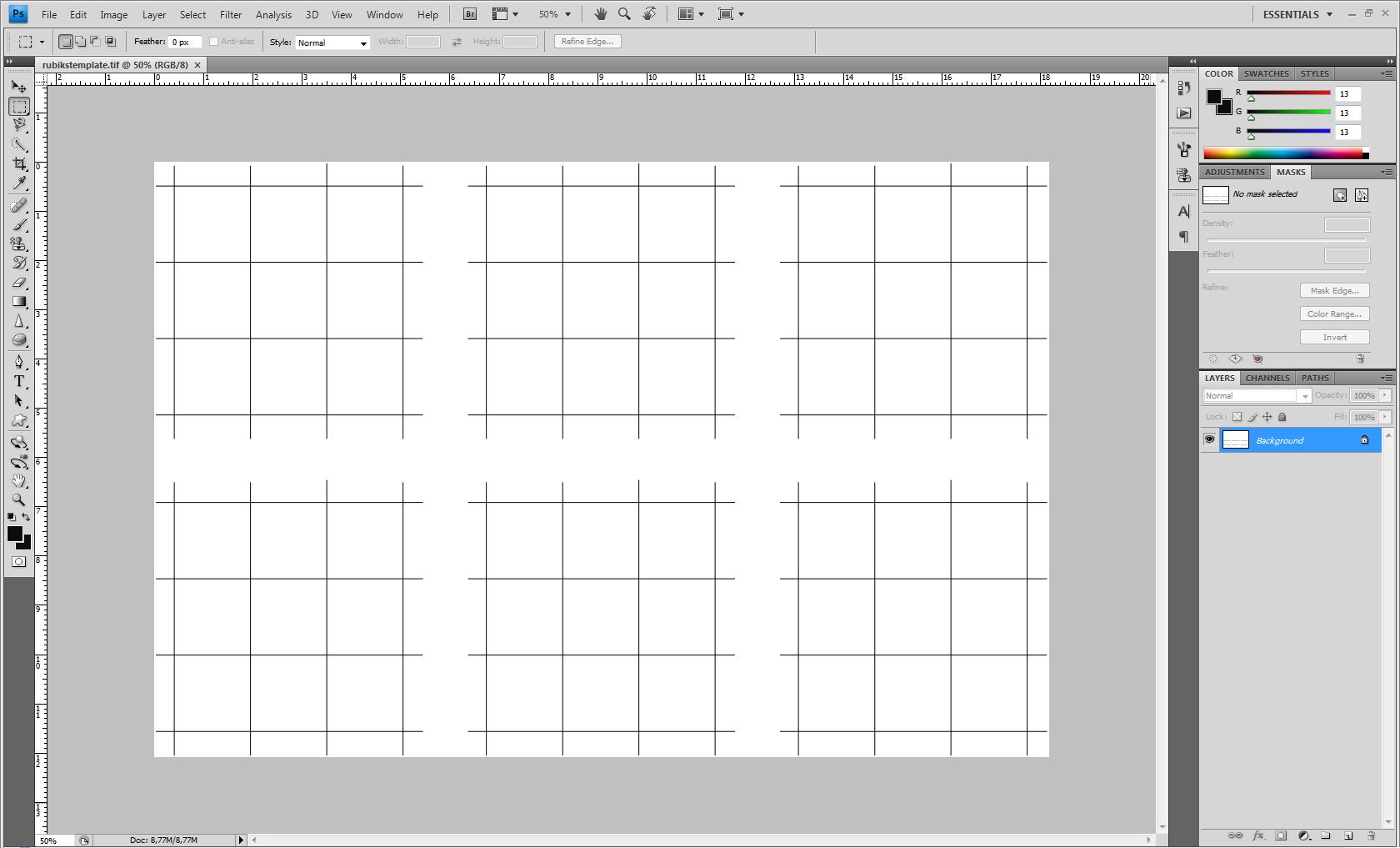Select the Zoom tool in the toolbox
The height and width of the screenshot is (848, 1400).
[x=19, y=500]
